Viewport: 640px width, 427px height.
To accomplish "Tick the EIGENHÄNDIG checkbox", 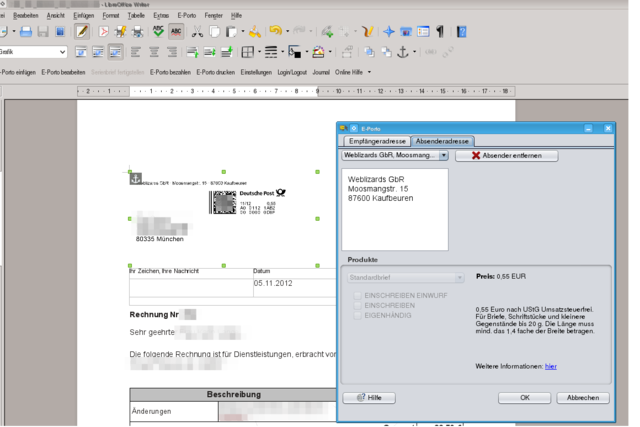I will [x=358, y=316].
